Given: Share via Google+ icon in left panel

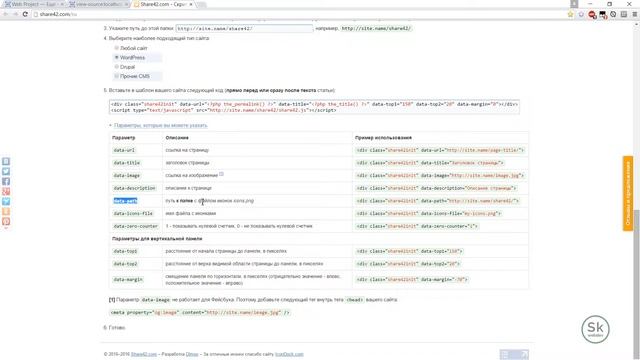Looking at the screenshot, I should coord(6,191).
